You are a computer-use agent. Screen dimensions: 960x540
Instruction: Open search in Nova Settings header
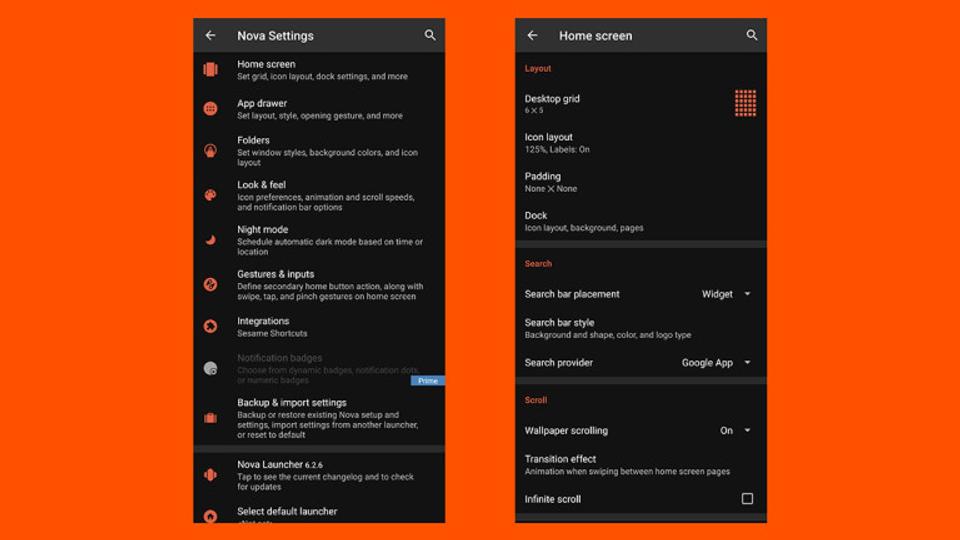coord(430,36)
